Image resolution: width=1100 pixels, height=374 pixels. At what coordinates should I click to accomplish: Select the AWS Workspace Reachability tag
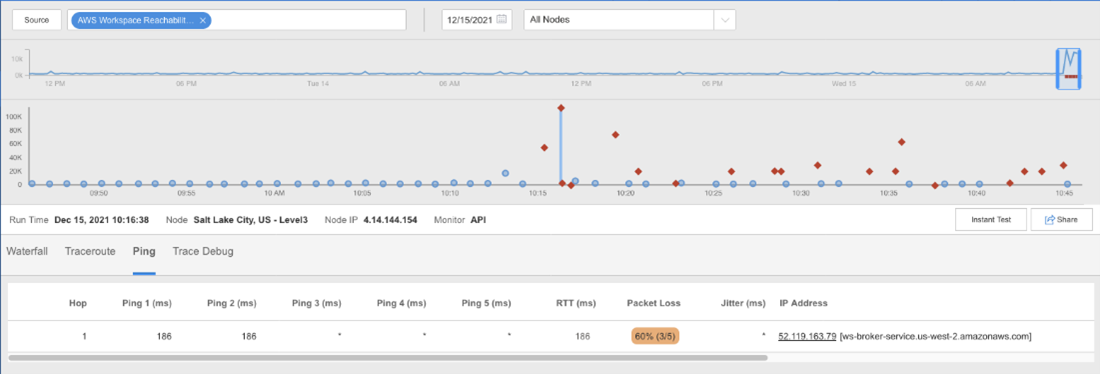click(x=140, y=20)
